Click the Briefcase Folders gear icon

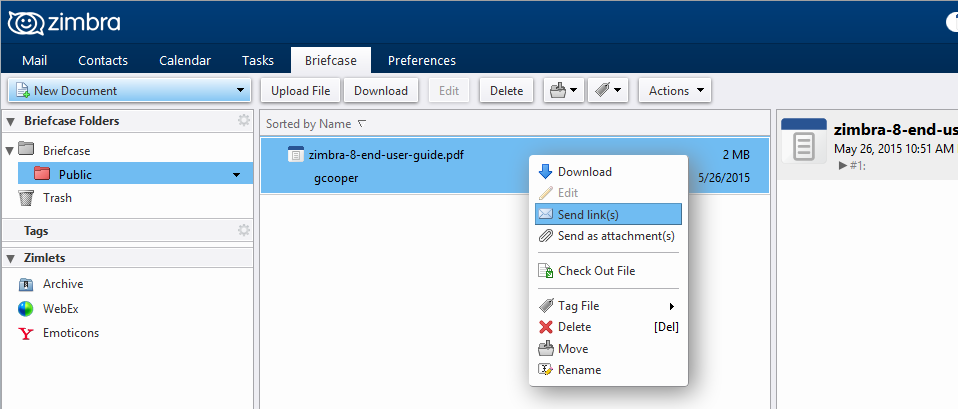click(x=244, y=120)
